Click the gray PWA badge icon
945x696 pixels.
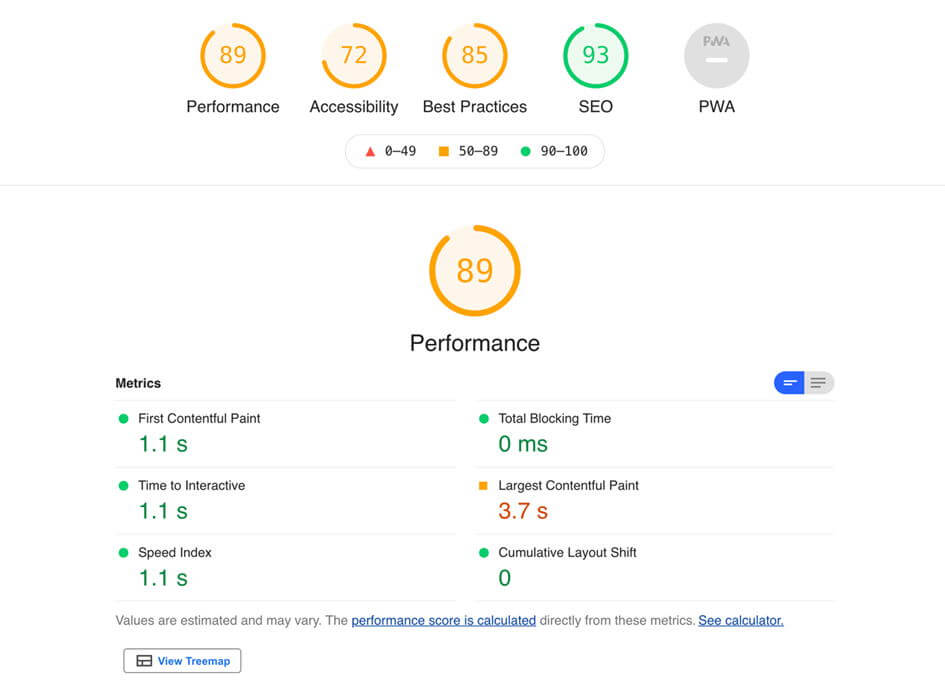click(716, 55)
